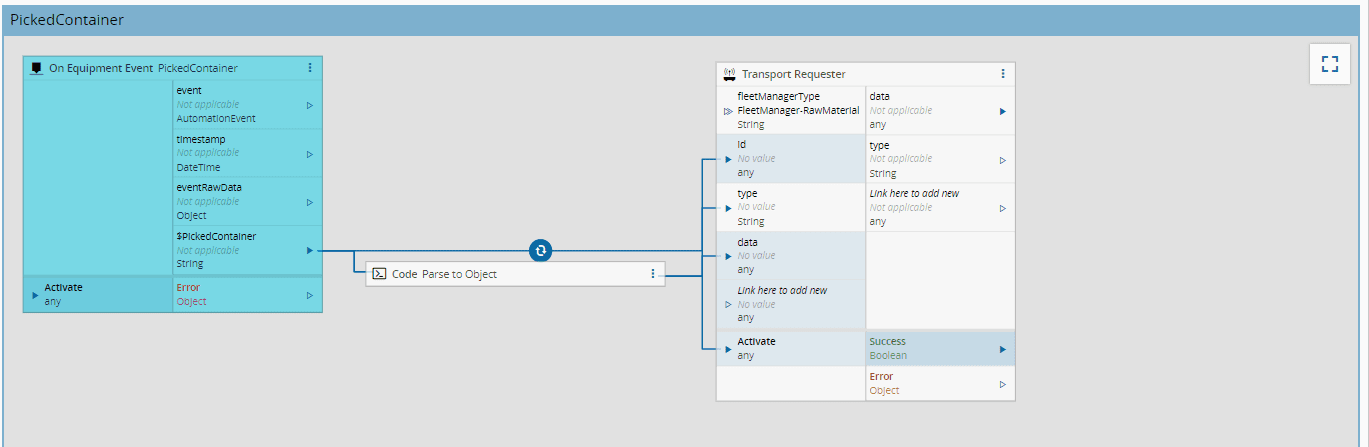Click the fleetManagerType input port arrow
This screenshot has width=1369, height=447.
point(728,111)
